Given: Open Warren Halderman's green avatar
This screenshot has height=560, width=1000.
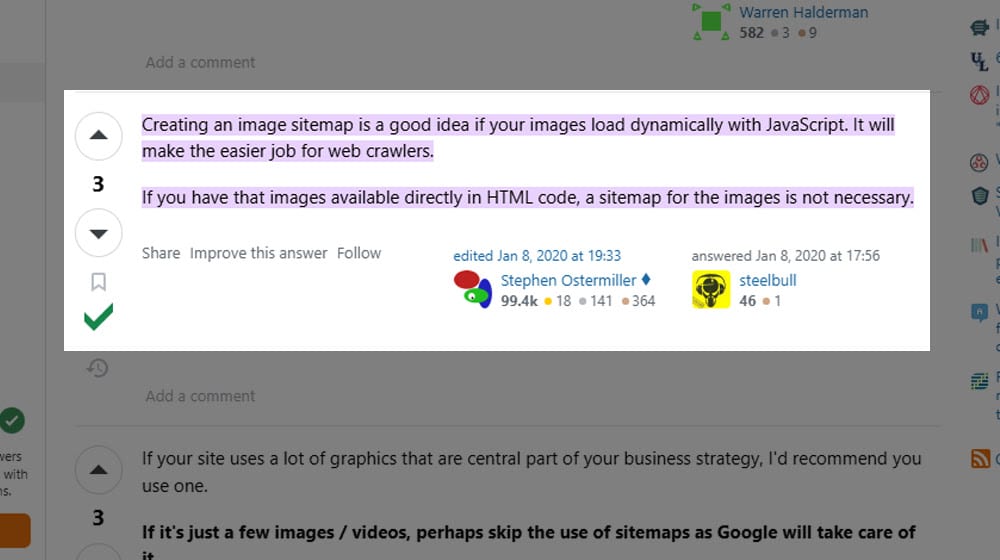Looking at the screenshot, I should (711, 21).
